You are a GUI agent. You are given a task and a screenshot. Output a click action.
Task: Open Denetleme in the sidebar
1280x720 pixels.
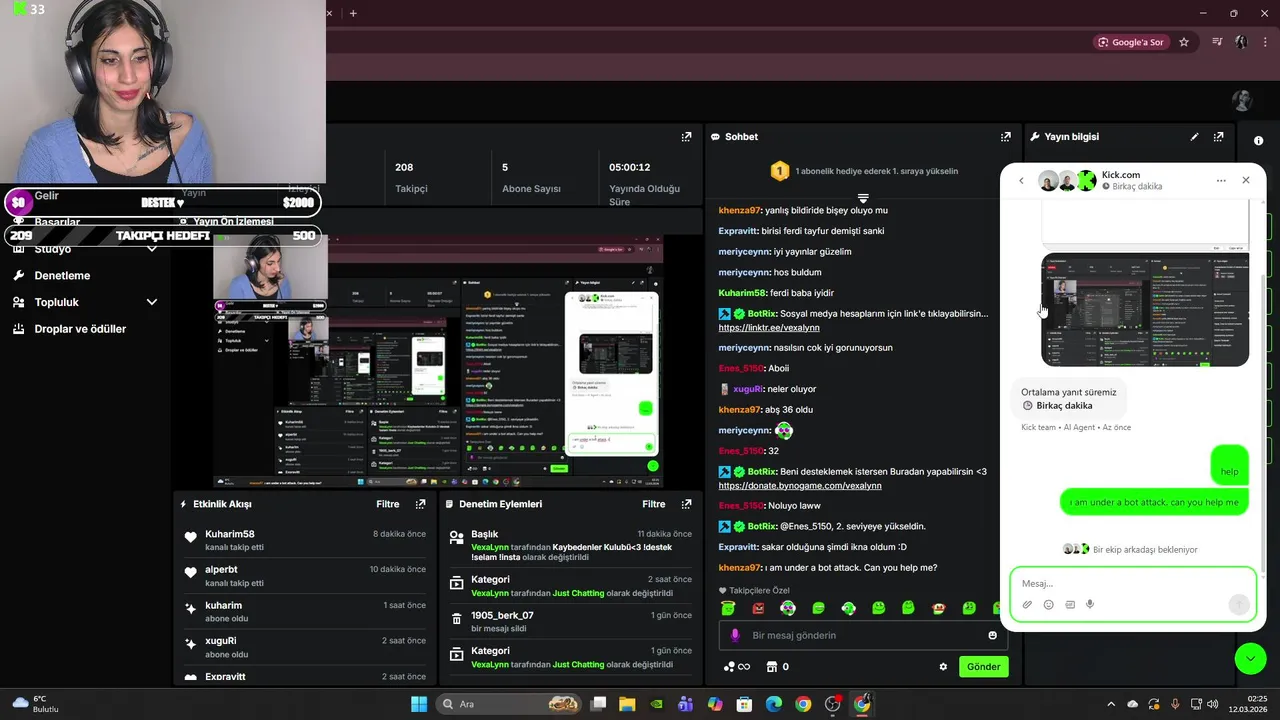point(62,276)
